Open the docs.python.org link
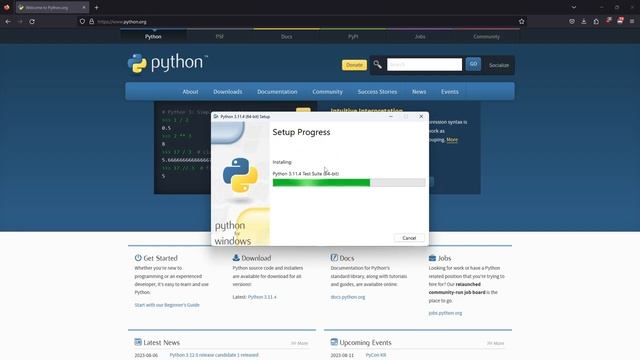 pyautogui.click(x=348, y=297)
